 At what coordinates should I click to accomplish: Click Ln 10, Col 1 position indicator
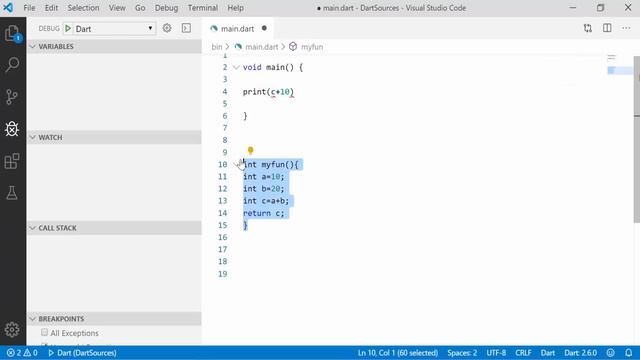[x=398, y=353]
